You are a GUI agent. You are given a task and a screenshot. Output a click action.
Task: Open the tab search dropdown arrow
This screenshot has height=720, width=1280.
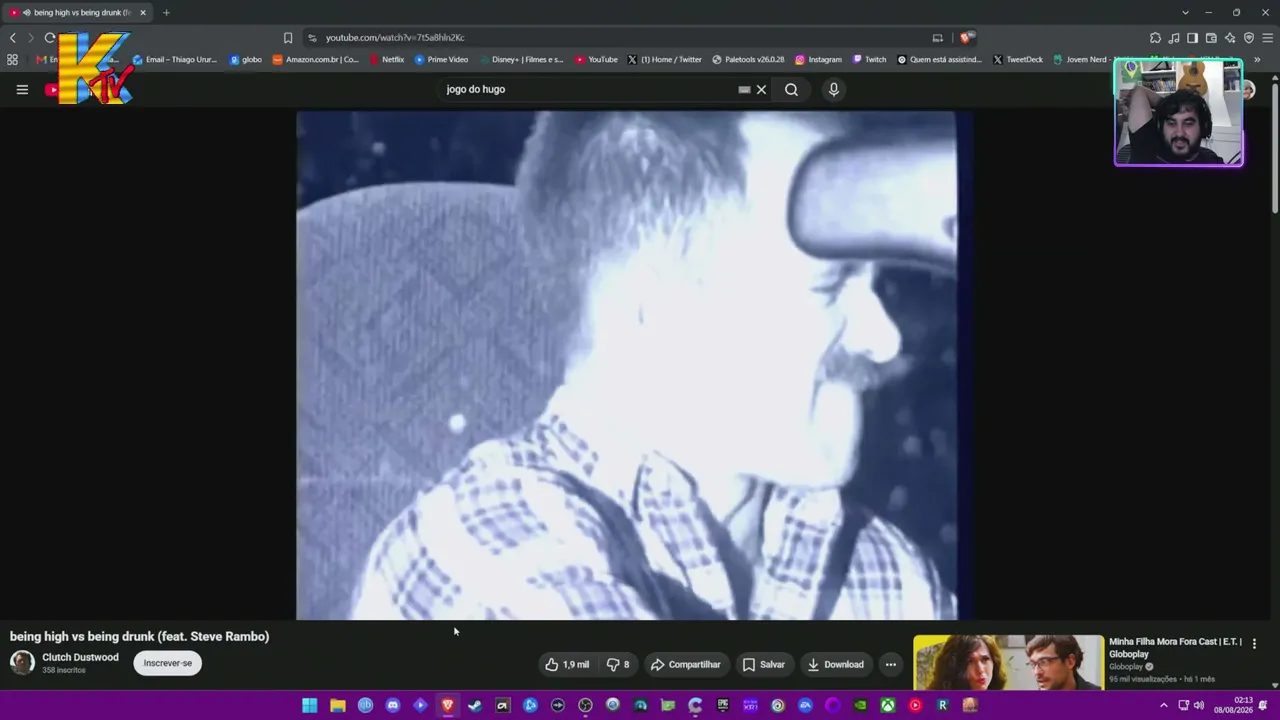coord(1185,13)
